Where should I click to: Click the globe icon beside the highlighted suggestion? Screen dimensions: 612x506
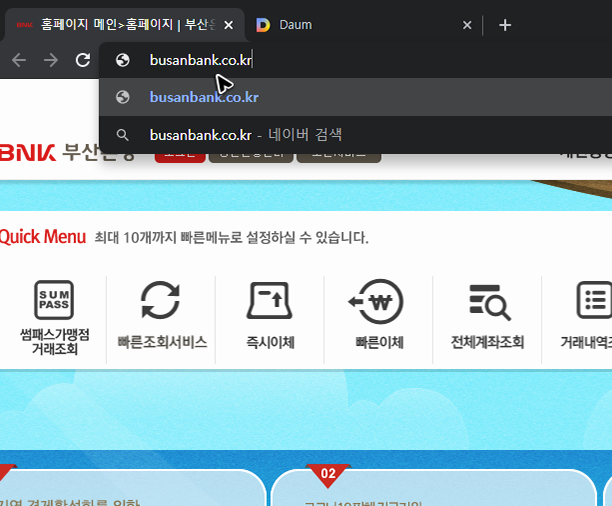[123, 97]
